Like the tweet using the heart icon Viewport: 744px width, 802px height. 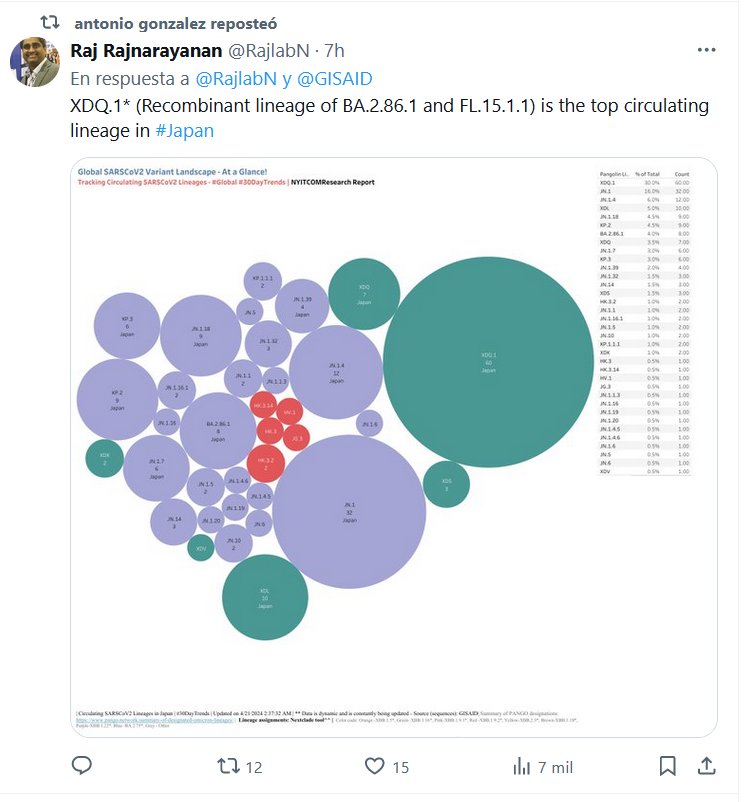(x=375, y=766)
